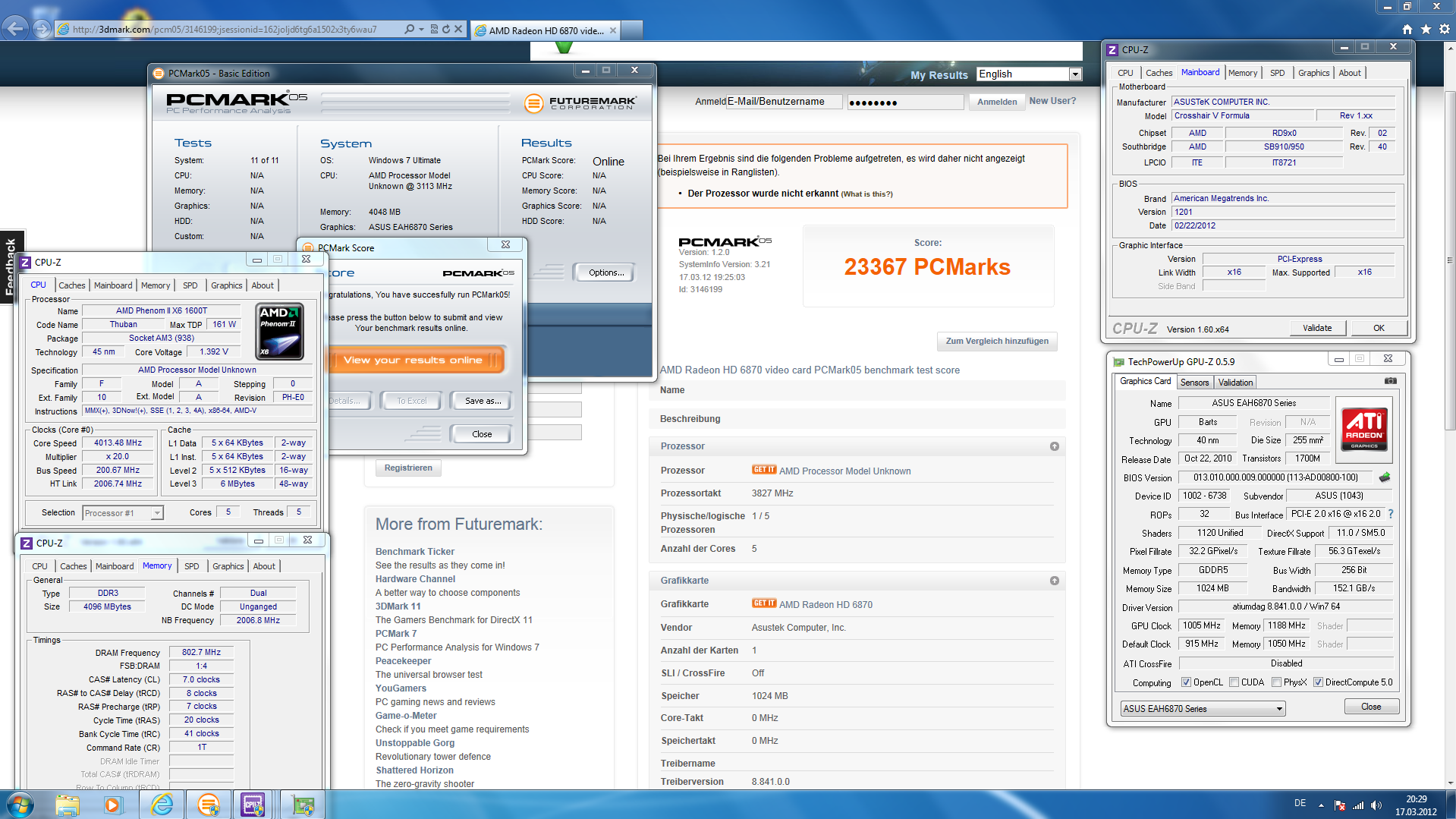
Task: Click the E-Mail/Benutzername input field
Action: 785,102
